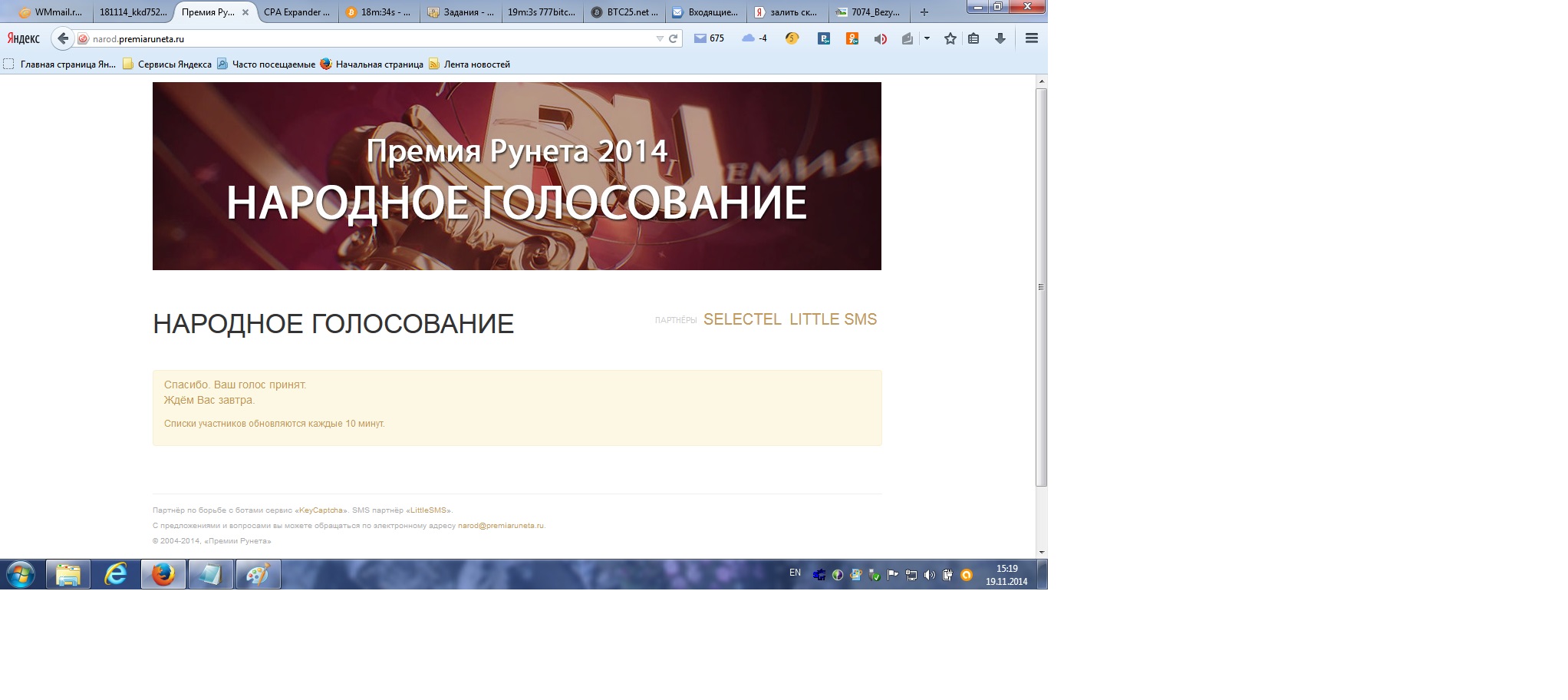Open the KeyCaptcha link in the footer
Image resolution: width=1568 pixels, height=700 pixels.
(x=321, y=510)
